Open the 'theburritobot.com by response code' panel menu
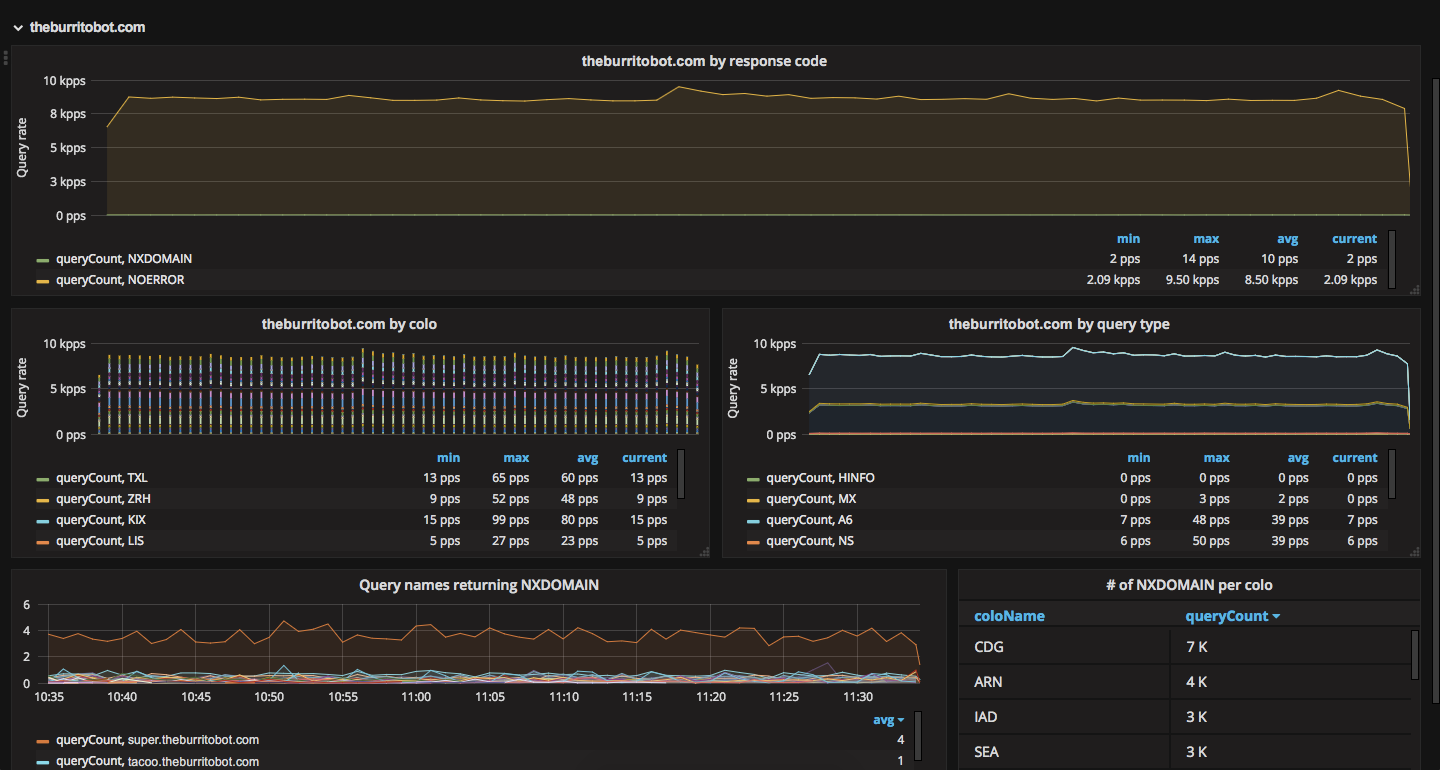This screenshot has width=1440, height=770. tap(704, 61)
